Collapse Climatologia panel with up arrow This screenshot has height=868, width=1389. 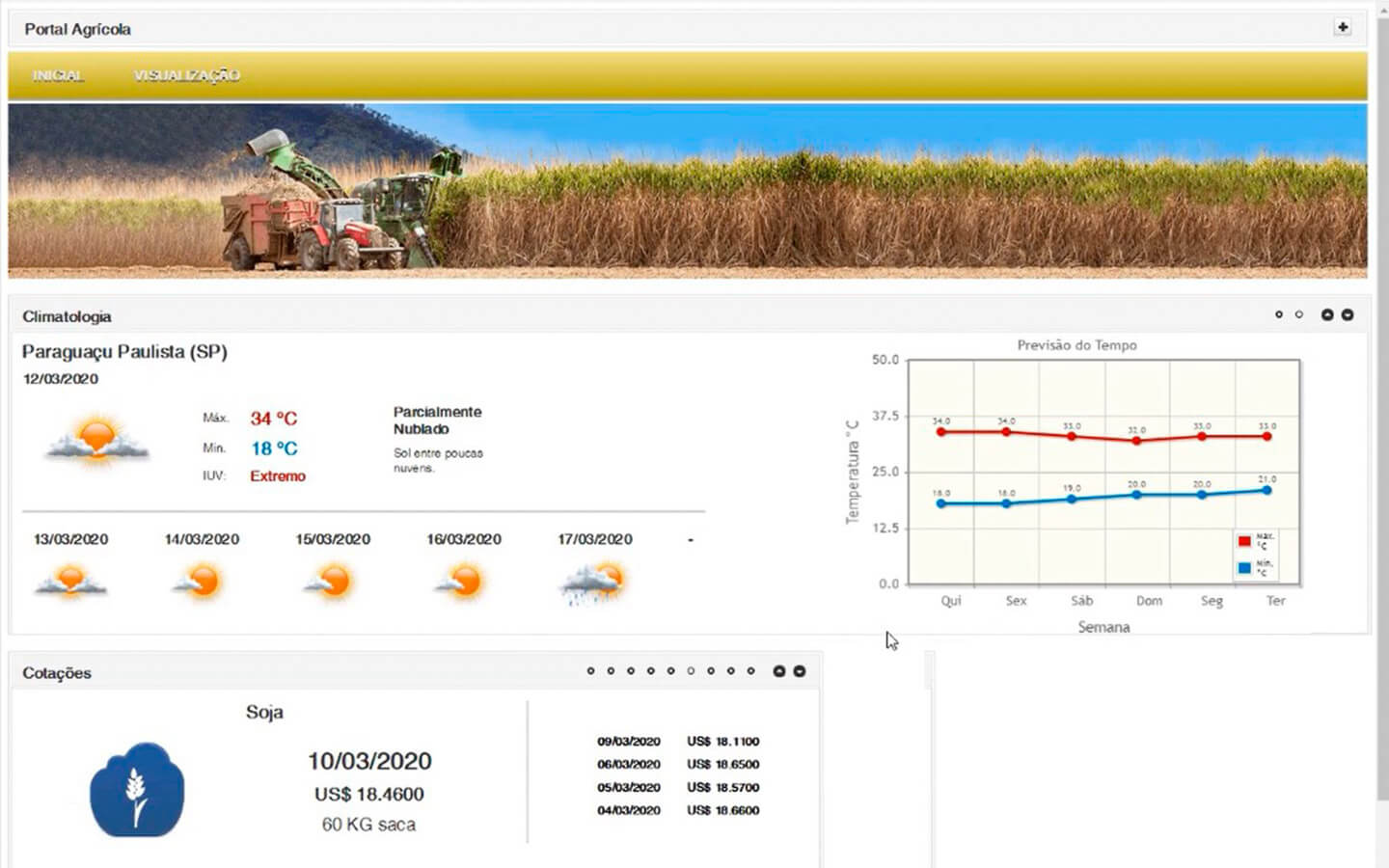point(1327,315)
